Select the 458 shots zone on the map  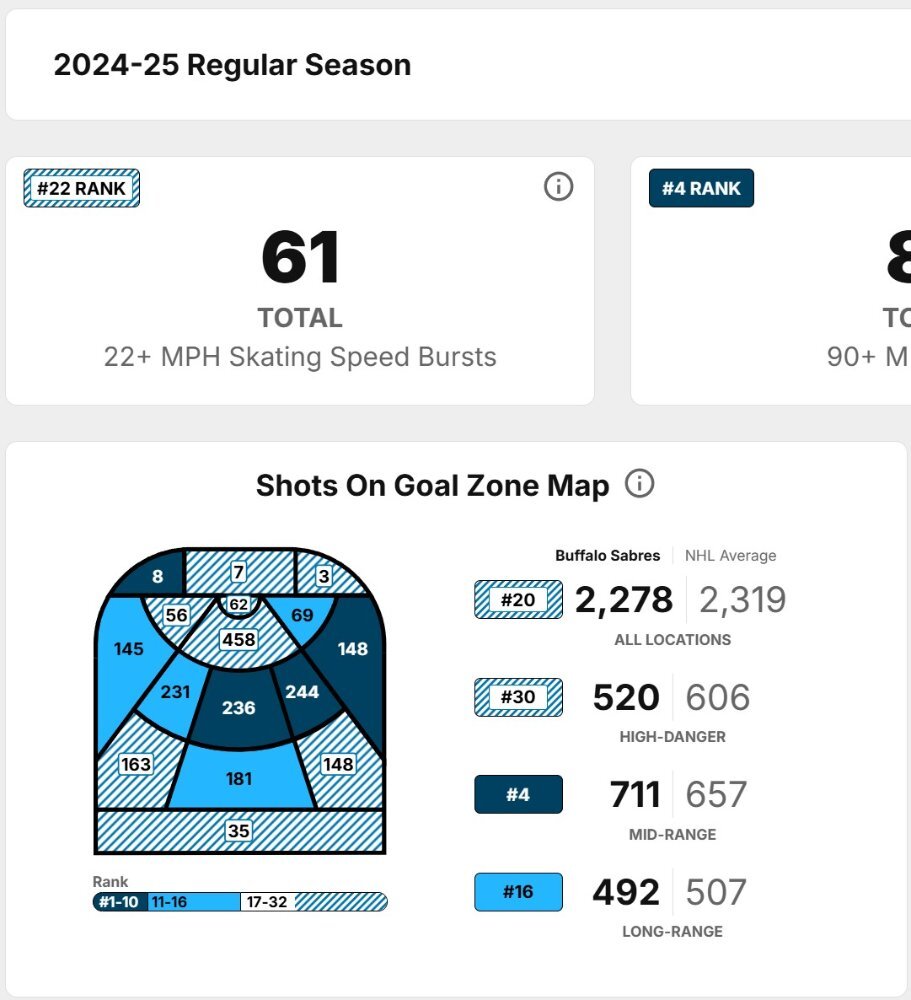click(239, 638)
